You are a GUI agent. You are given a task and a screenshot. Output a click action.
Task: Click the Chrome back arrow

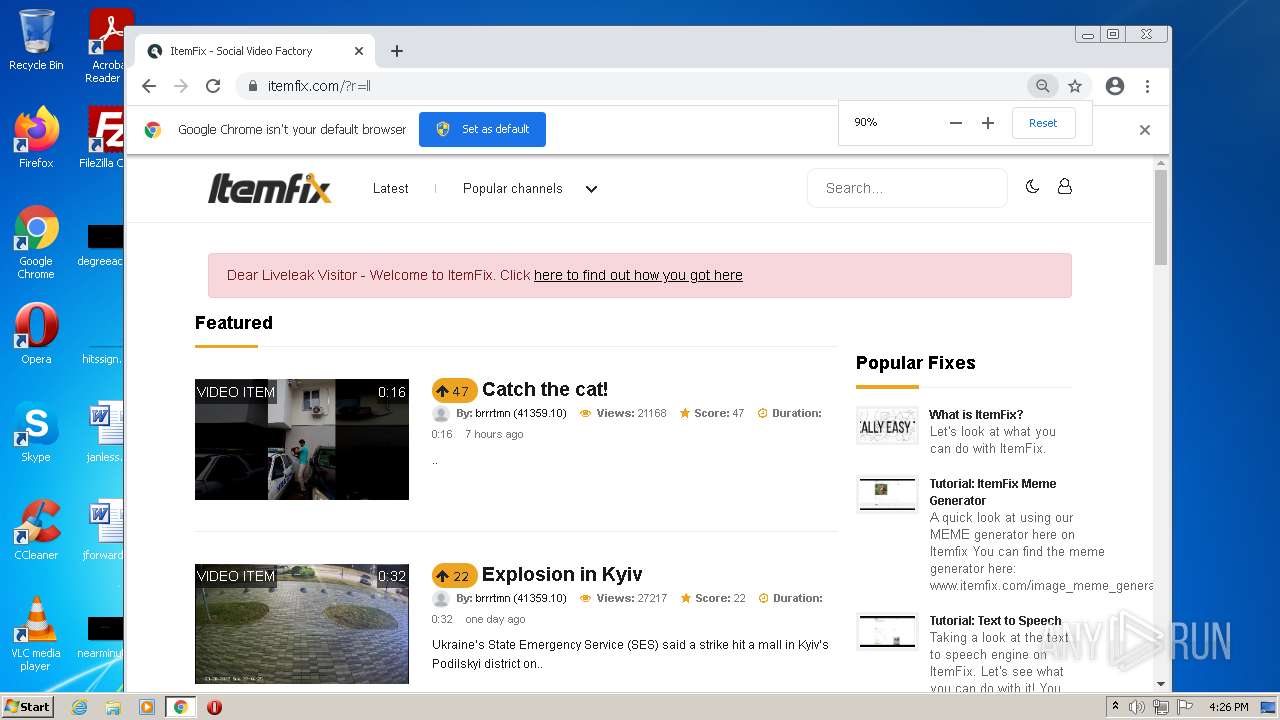point(149,86)
